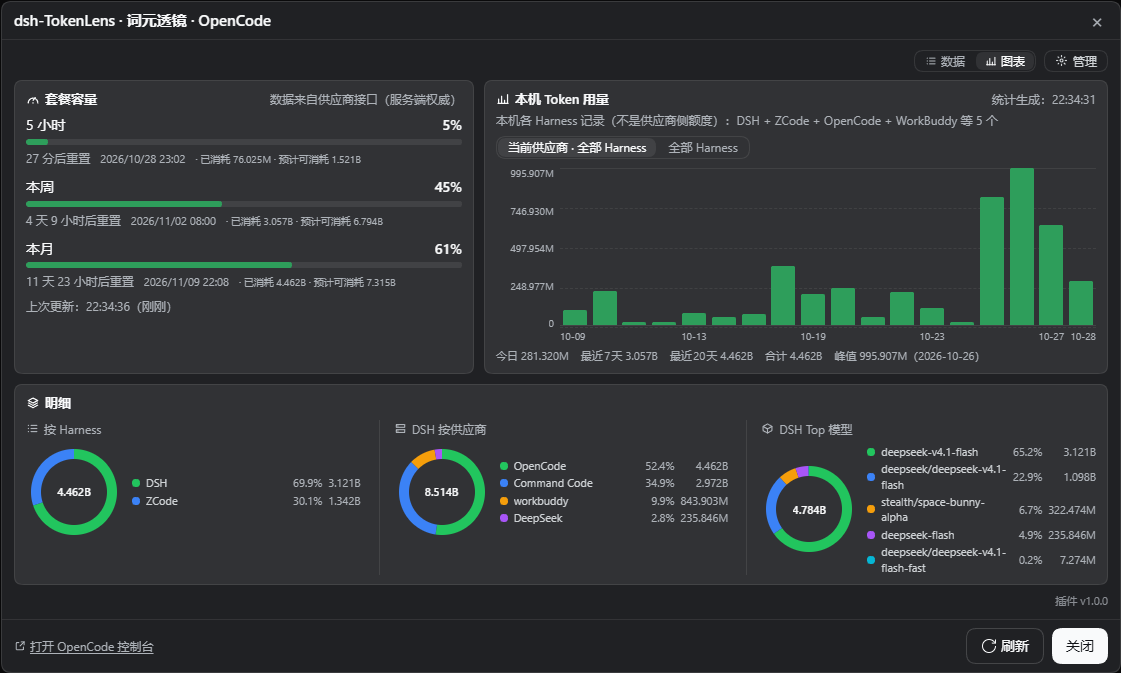Select the Command Code supplier row label

(x=553, y=483)
